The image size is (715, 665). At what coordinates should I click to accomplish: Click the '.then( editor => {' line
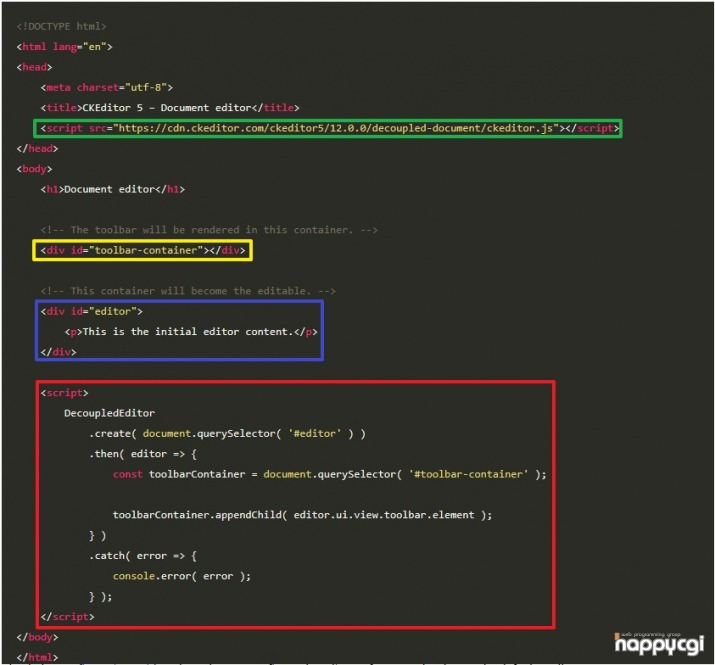pyautogui.click(x=143, y=454)
